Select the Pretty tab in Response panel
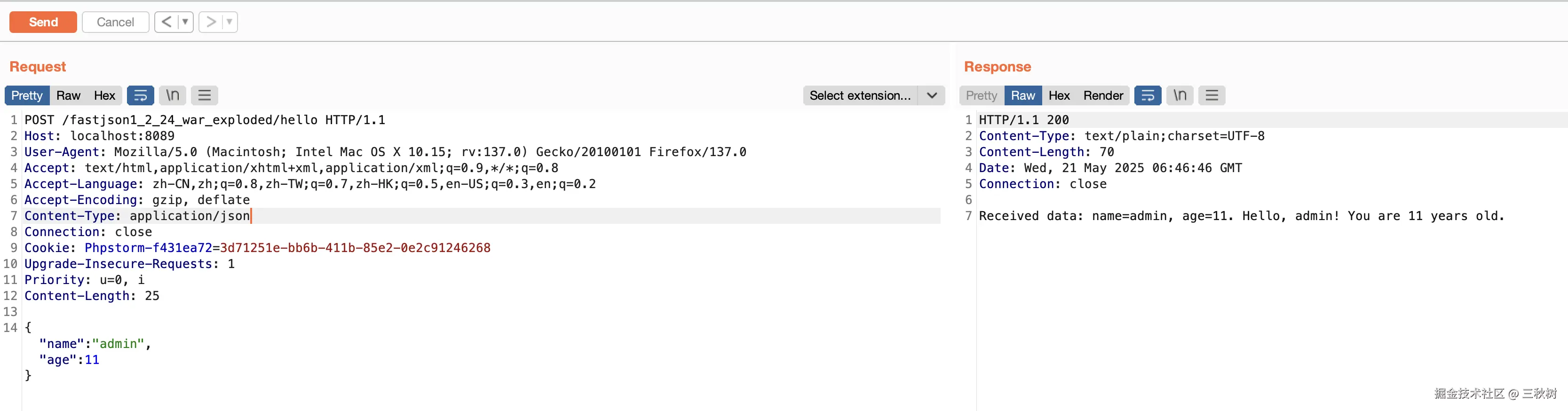This screenshot has height=411, width=1568. [981, 95]
